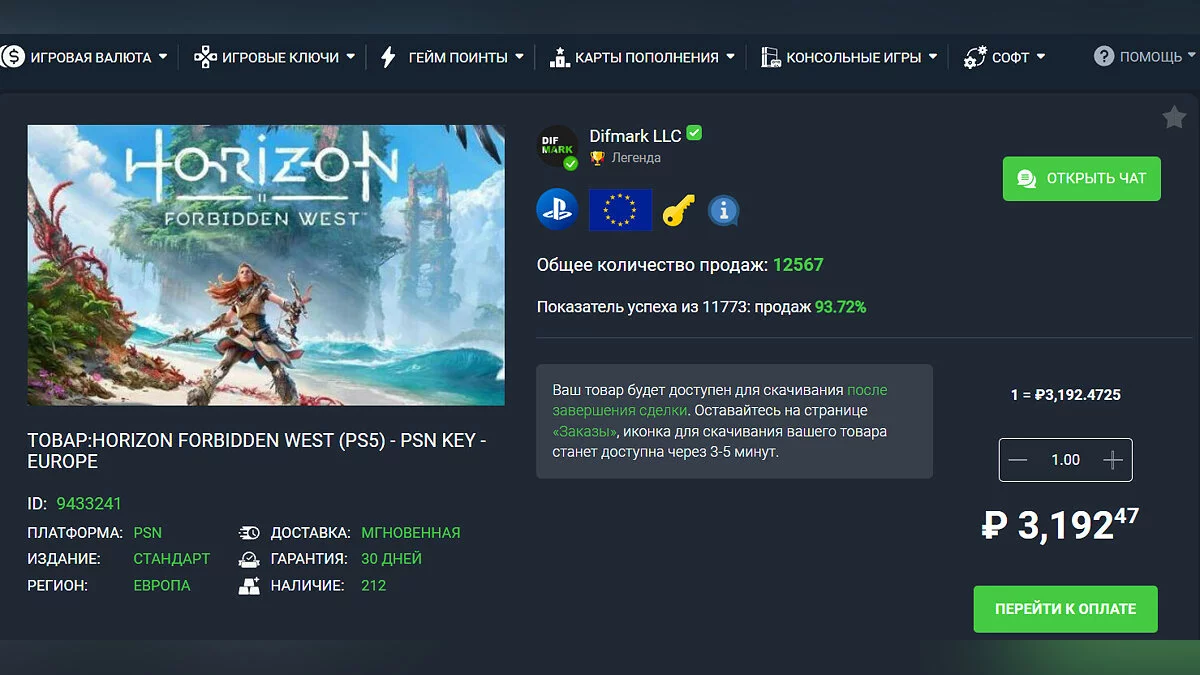Viewport: 1200px width, 675px height.
Task: Click the European Union flag icon
Action: (x=620, y=210)
